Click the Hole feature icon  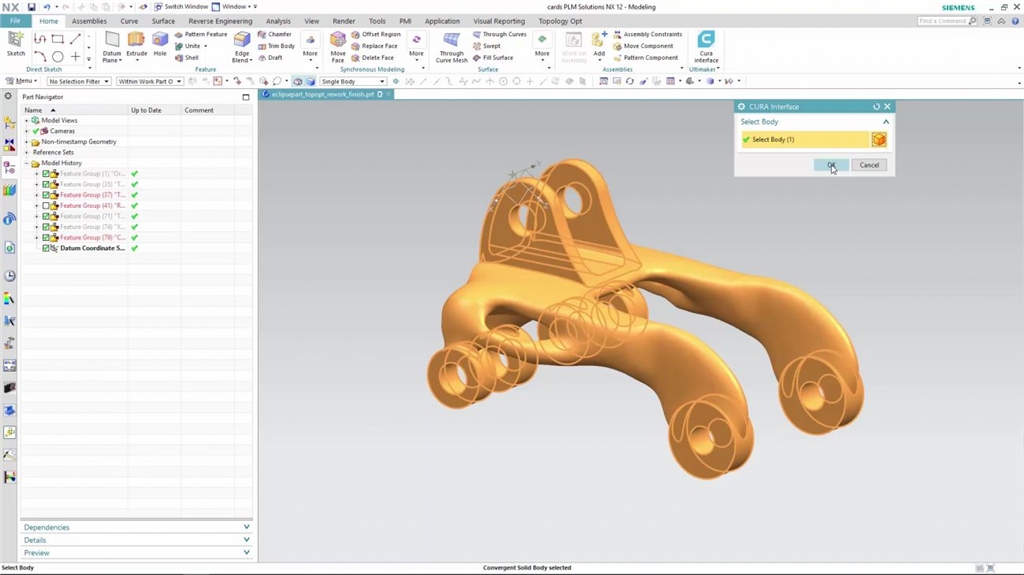[x=160, y=43]
